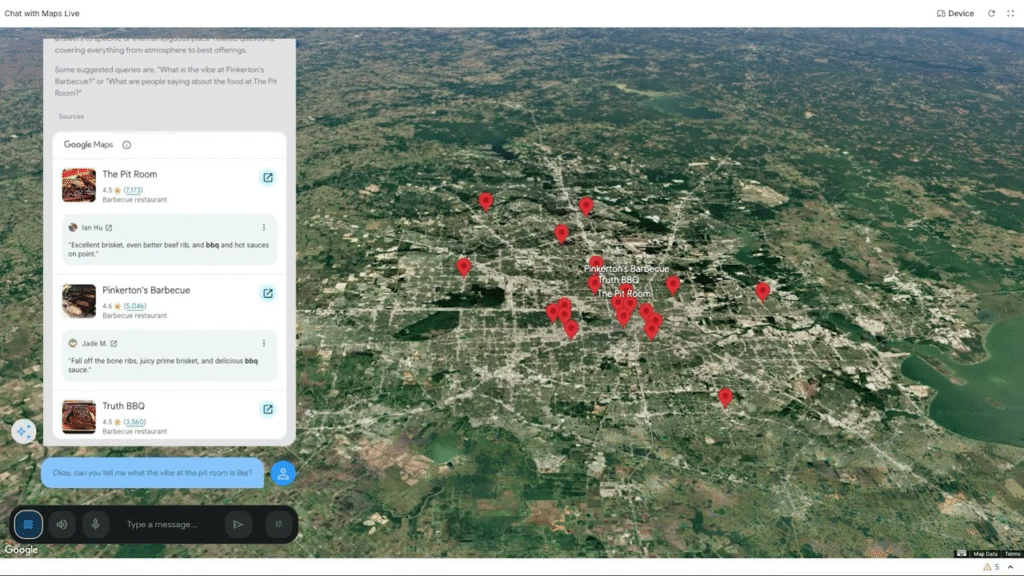Viewport: 1024px width, 576px height.
Task: Open options menu on Ian Hu's review
Action: (x=264, y=228)
